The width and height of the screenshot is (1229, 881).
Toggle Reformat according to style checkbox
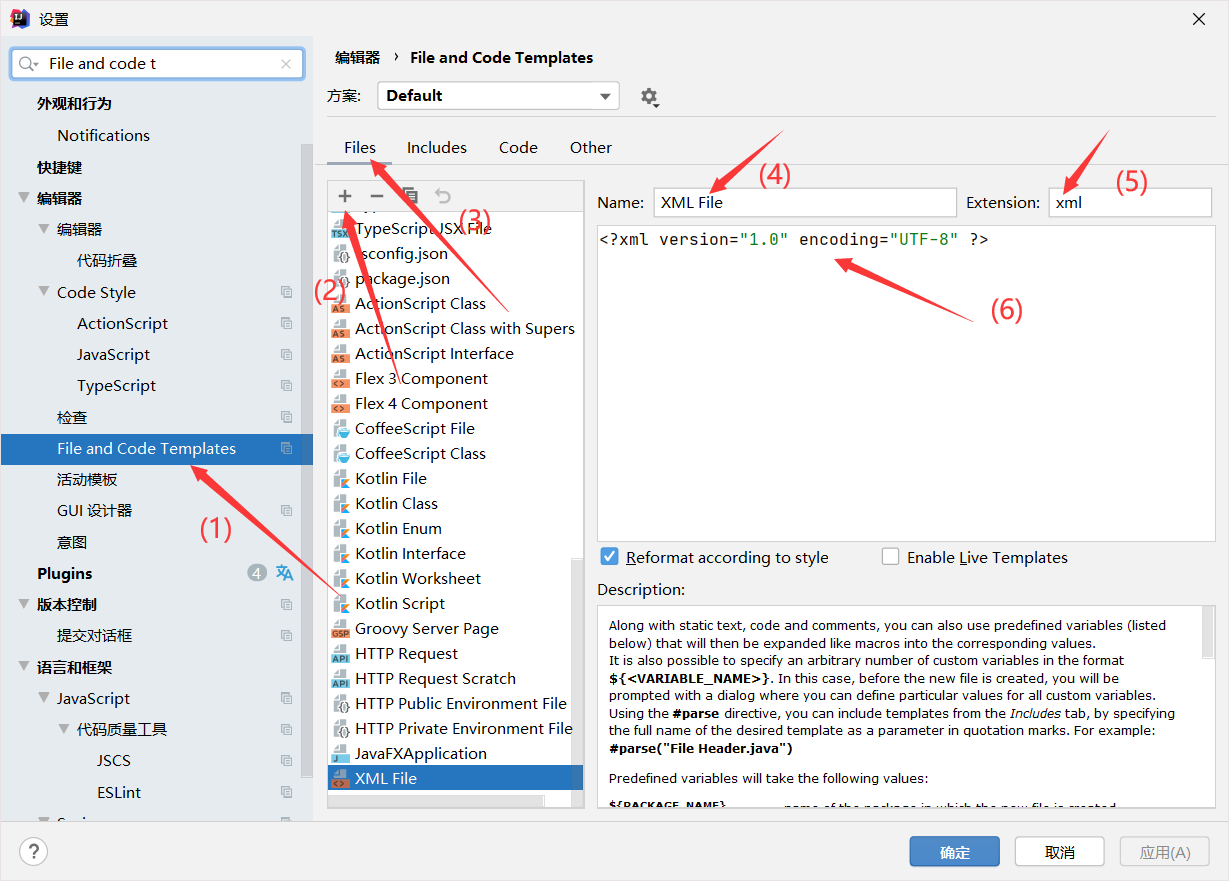pyautogui.click(x=609, y=557)
